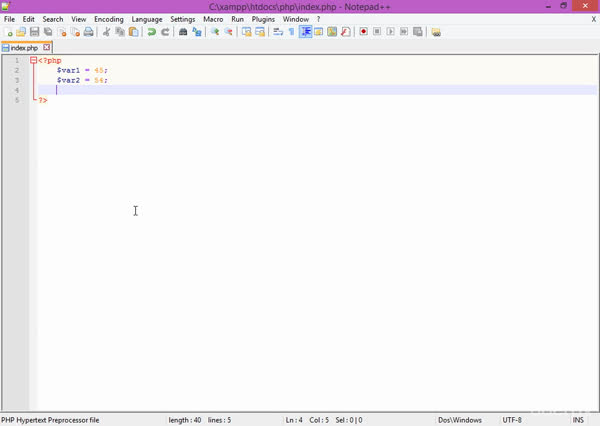600x426 pixels.
Task: Toggle the highlighted Indent guide button
Action: tap(306, 32)
